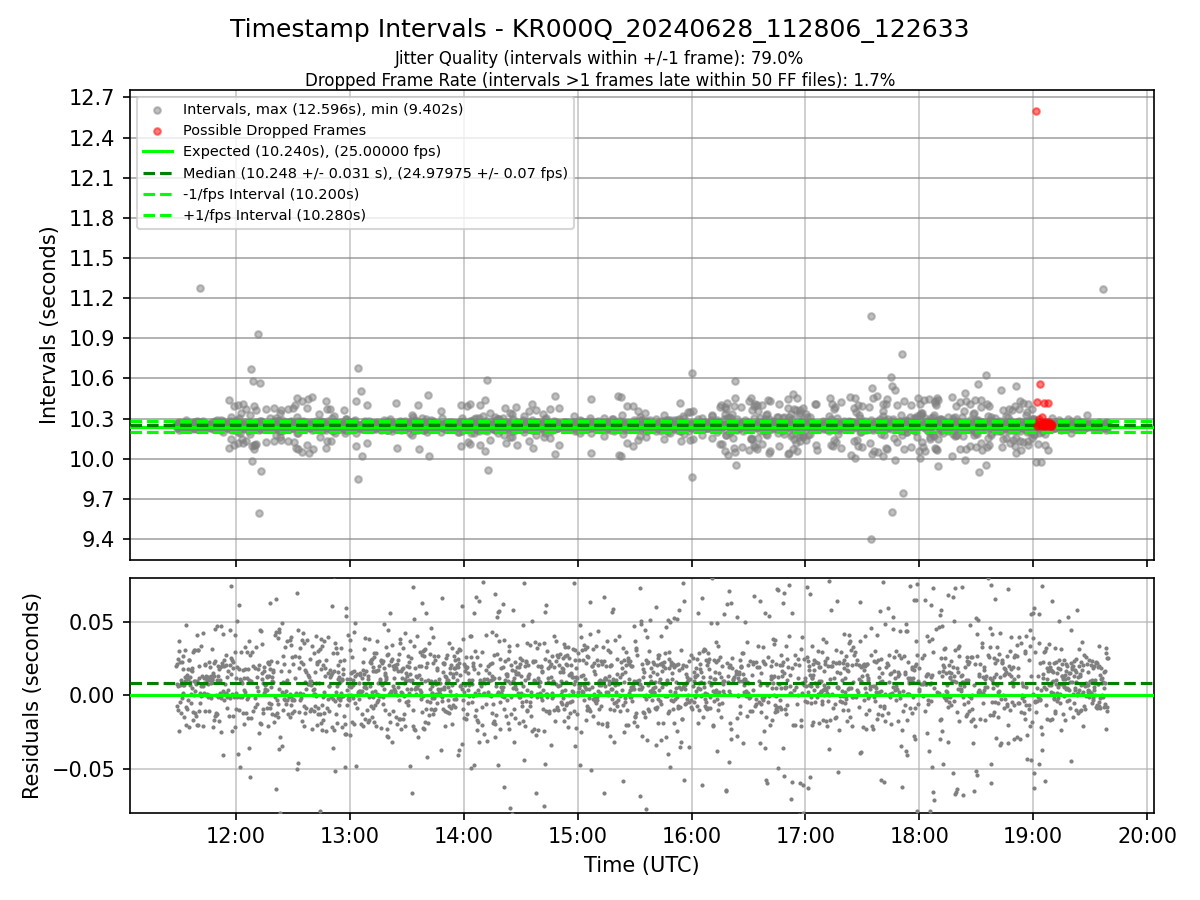Click the x-axis tick label 19:00
Screen dimensions: 1200x900
tap(1033, 835)
